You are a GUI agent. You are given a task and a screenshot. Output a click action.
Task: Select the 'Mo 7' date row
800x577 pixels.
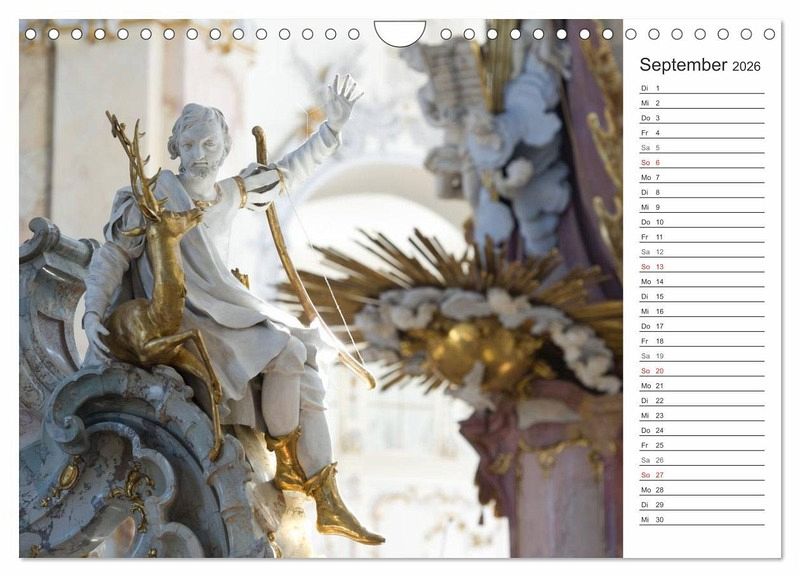click(702, 178)
